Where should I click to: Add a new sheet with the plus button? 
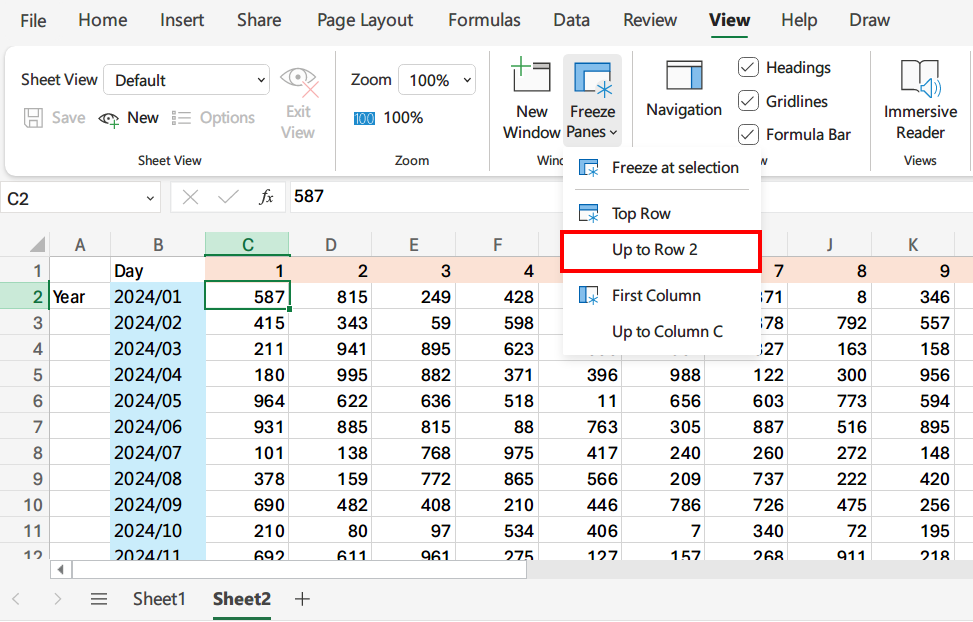(301, 599)
